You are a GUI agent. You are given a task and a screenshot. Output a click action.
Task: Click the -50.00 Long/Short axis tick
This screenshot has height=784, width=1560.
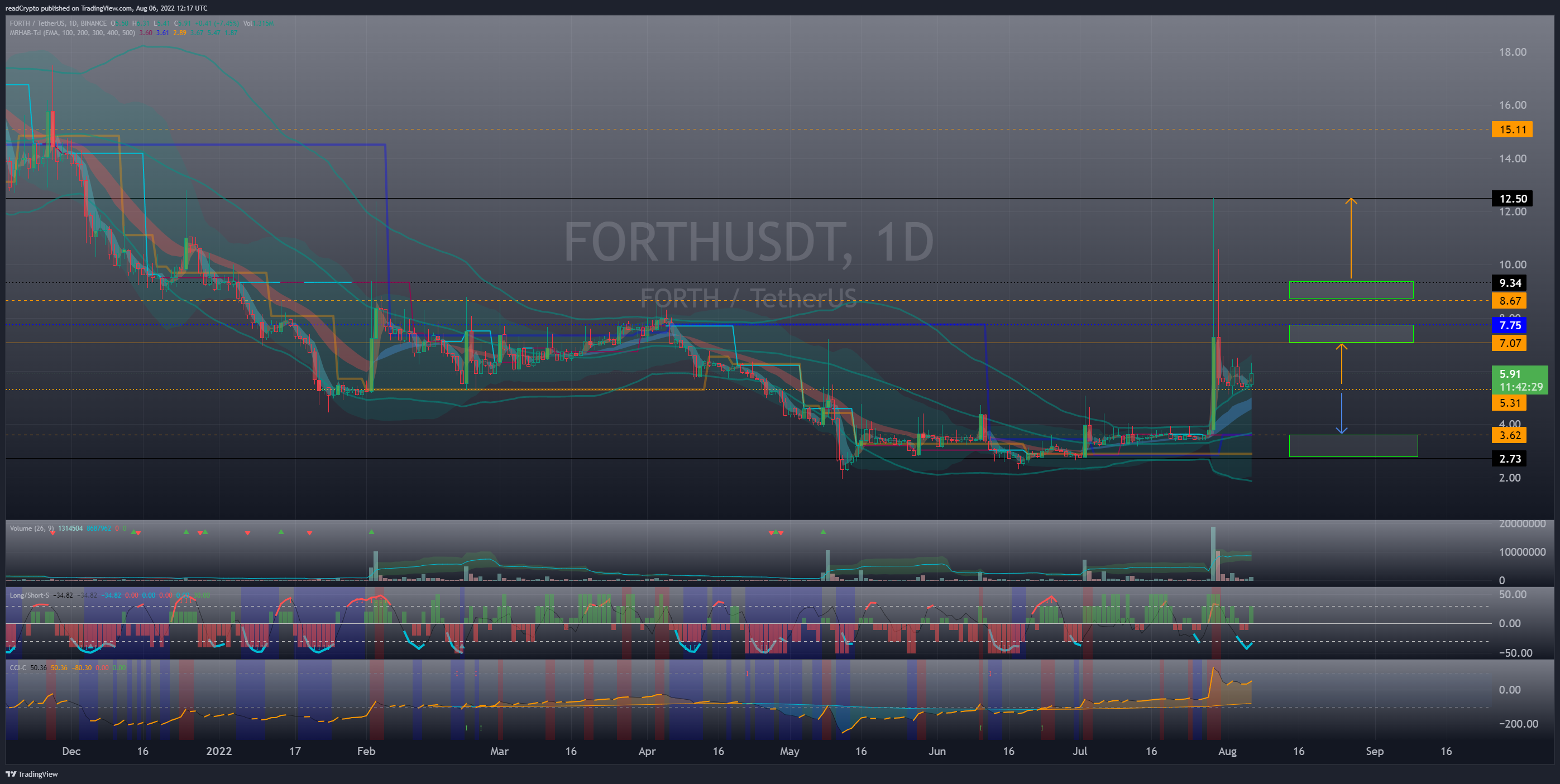pos(1515,653)
